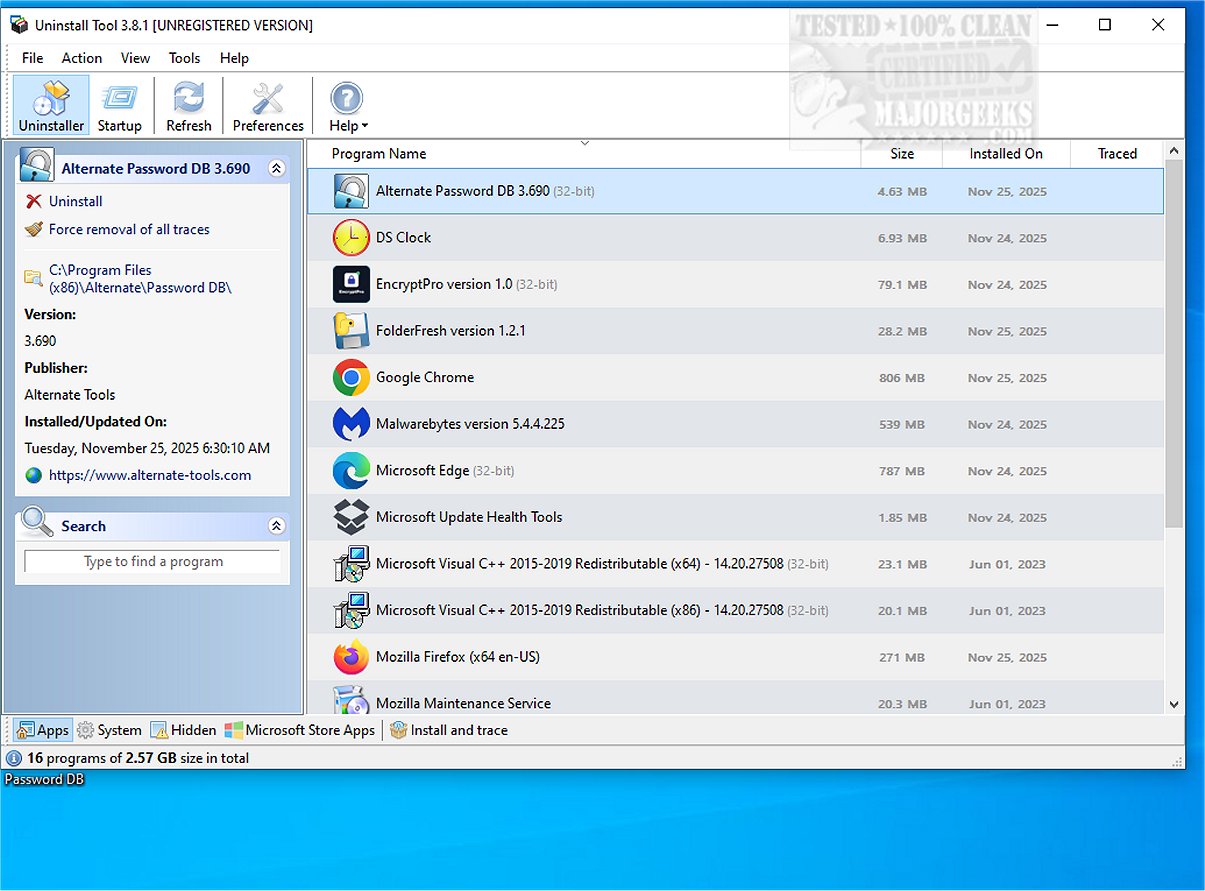Show Hidden programs
Screen dimensions: 1205x891
tap(183, 730)
